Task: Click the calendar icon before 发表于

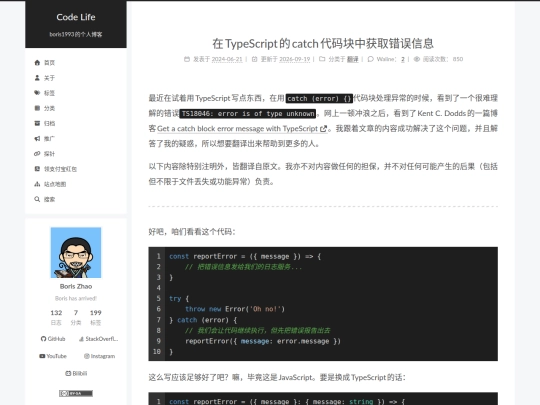Action: click(187, 59)
